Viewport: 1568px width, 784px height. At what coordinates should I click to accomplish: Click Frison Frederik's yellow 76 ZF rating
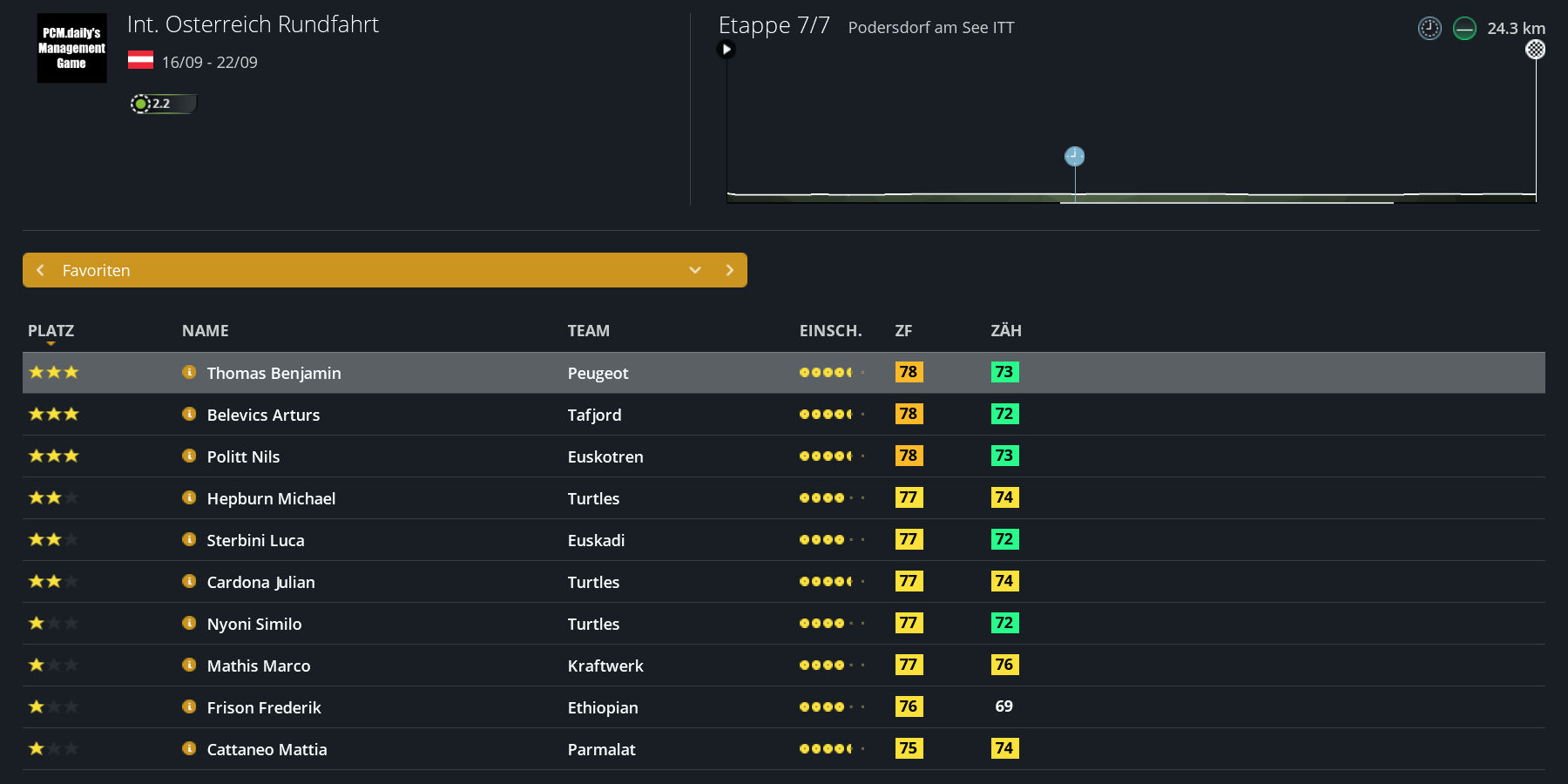(x=908, y=706)
